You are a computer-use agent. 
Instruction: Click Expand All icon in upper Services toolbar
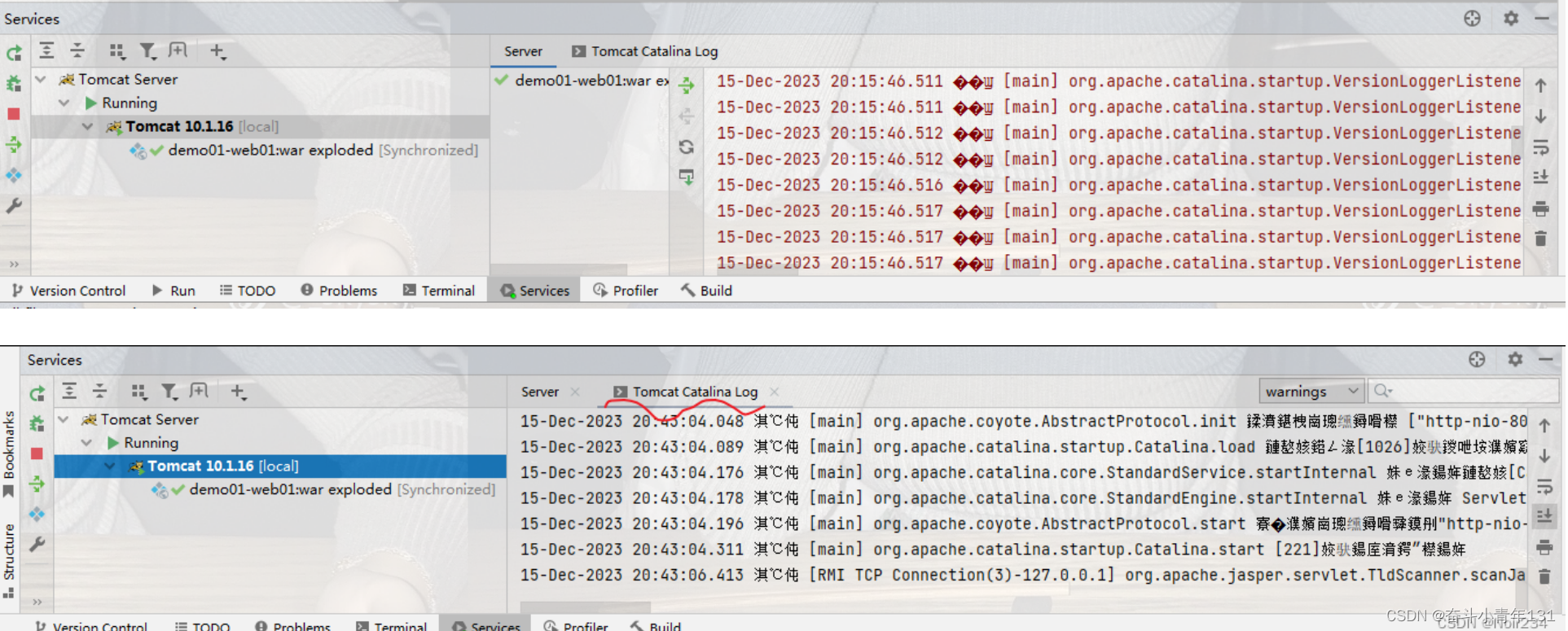(x=47, y=51)
